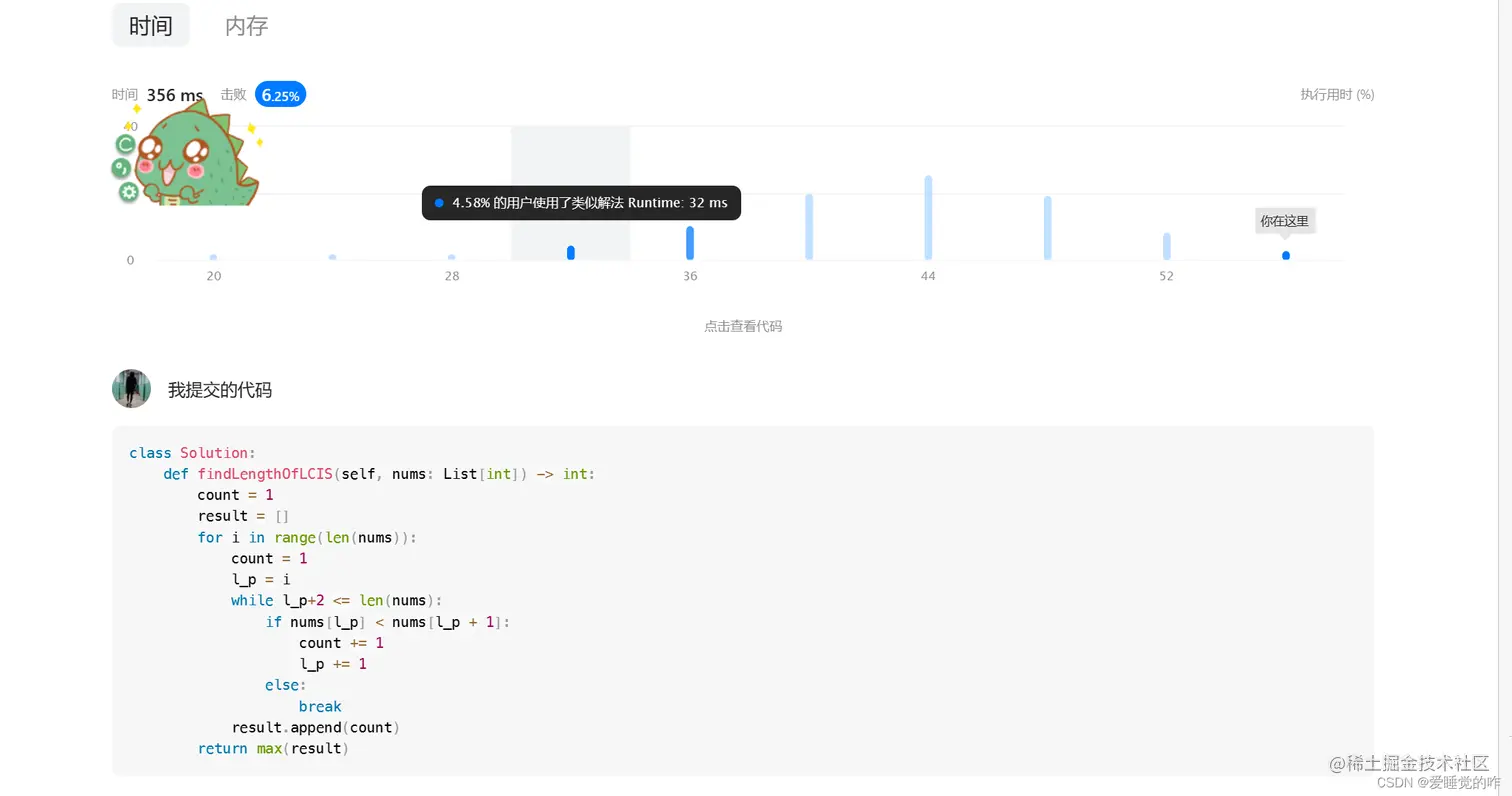Click the 20 x-axis label
Screen dimensions: 1512x796
(x=213, y=276)
